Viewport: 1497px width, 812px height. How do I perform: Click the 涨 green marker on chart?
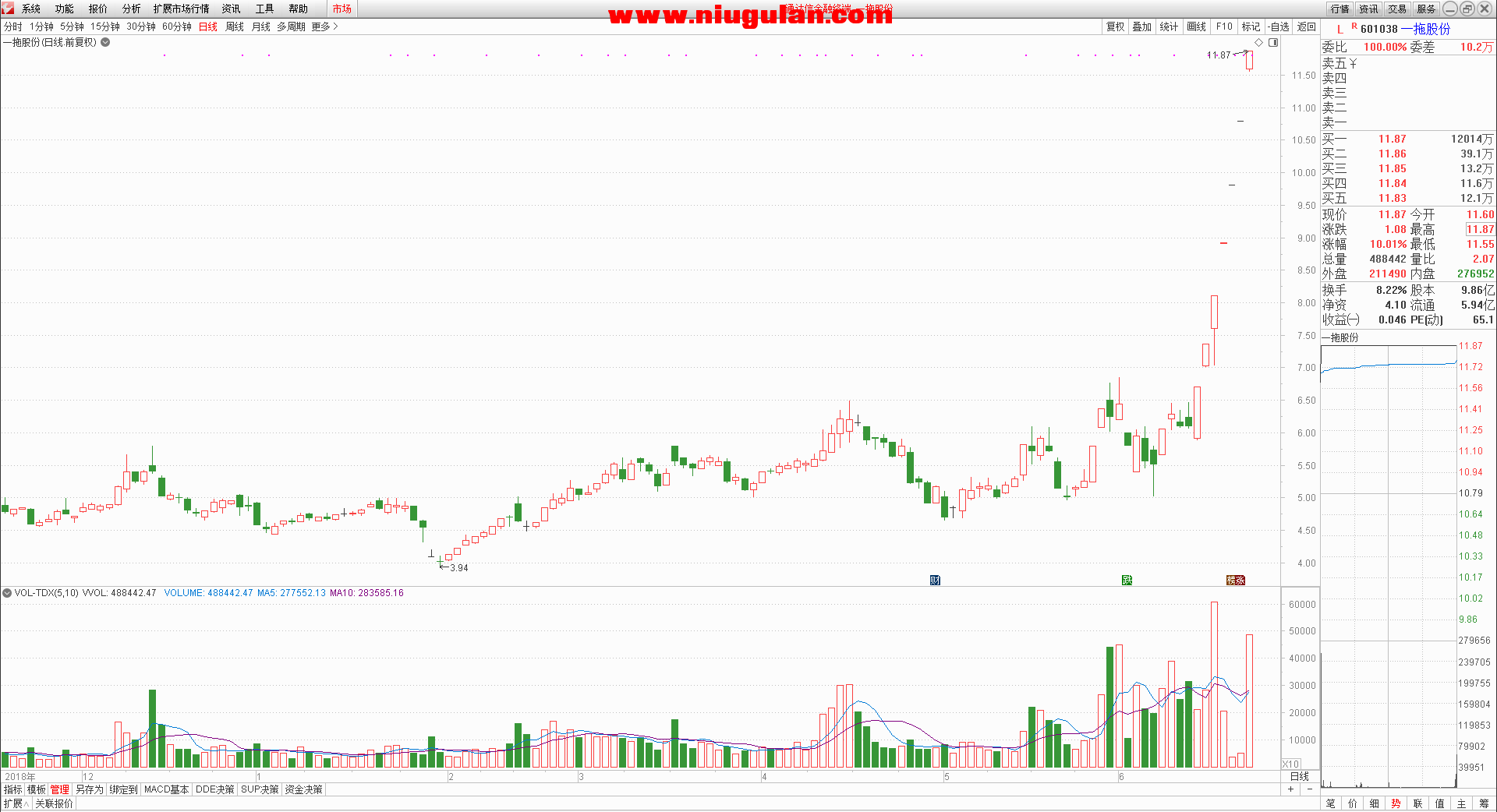[x=1127, y=580]
